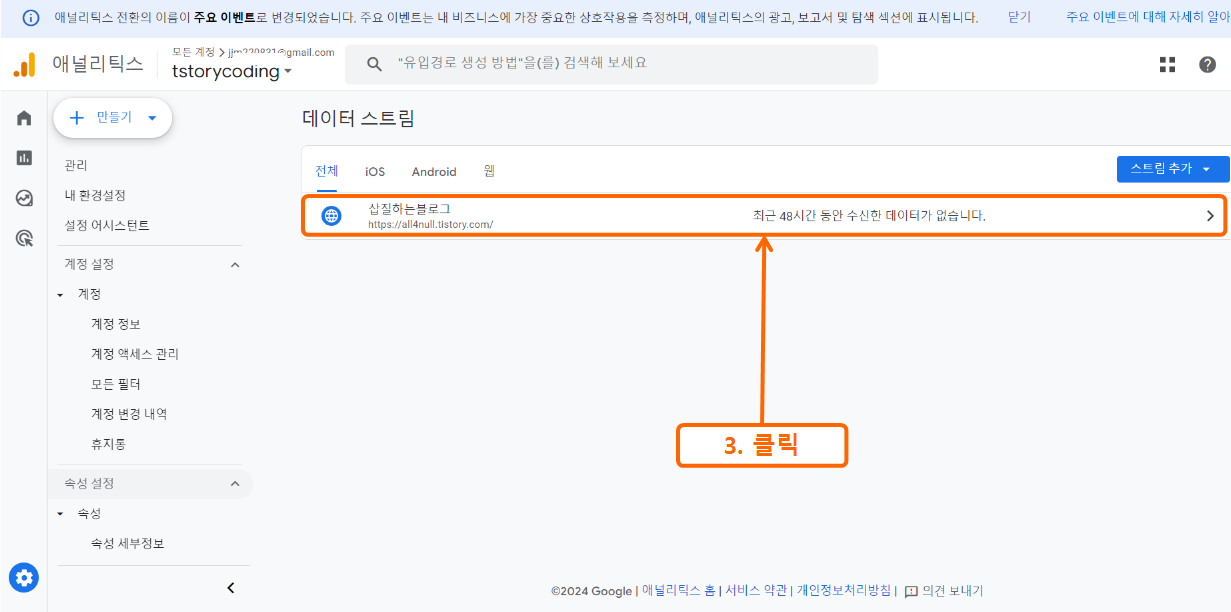The height and width of the screenshot is (612, 1231).
Task: Collapse the 속성 설정 section
Action: (234, 483)
